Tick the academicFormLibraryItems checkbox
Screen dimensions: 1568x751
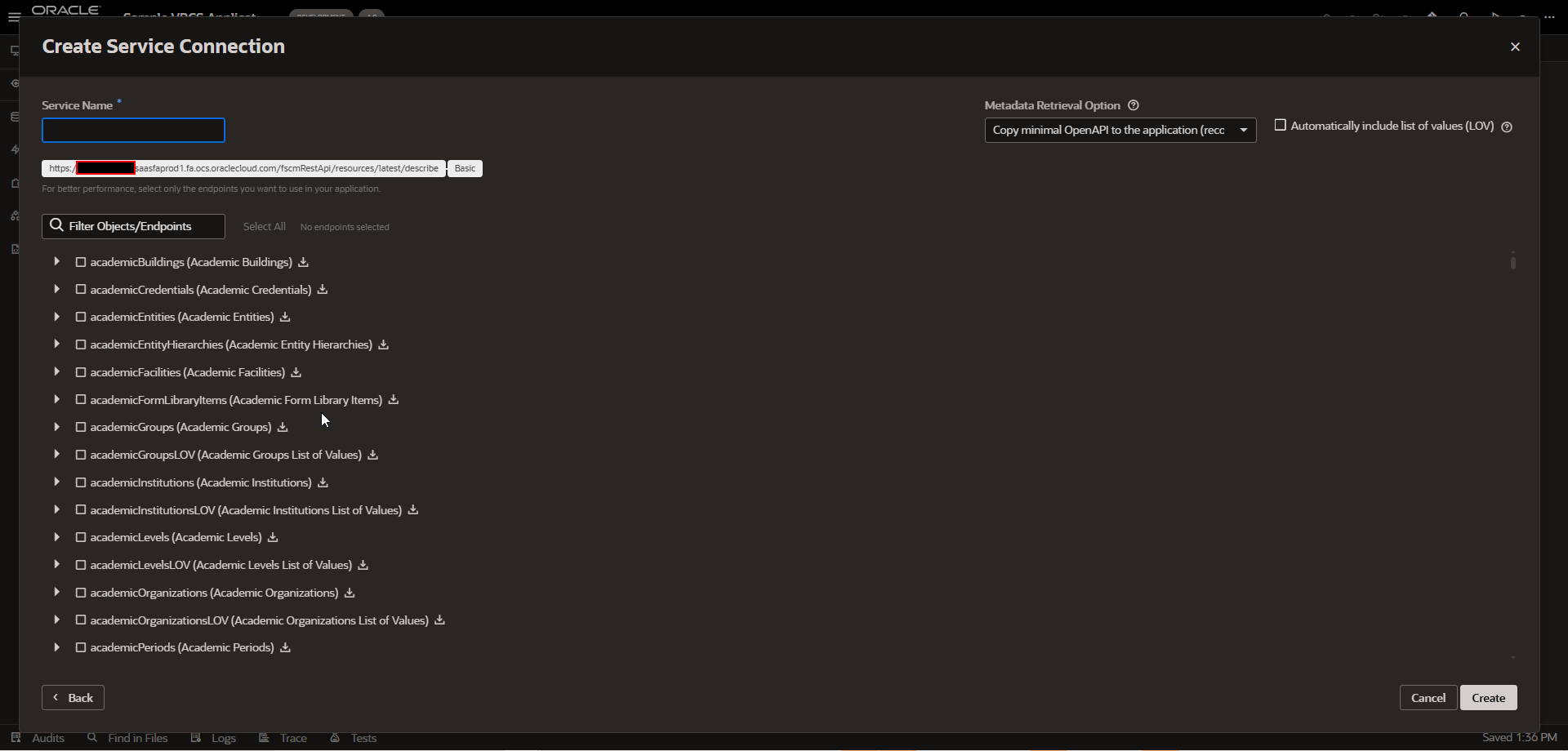click(x=81, y=400)
